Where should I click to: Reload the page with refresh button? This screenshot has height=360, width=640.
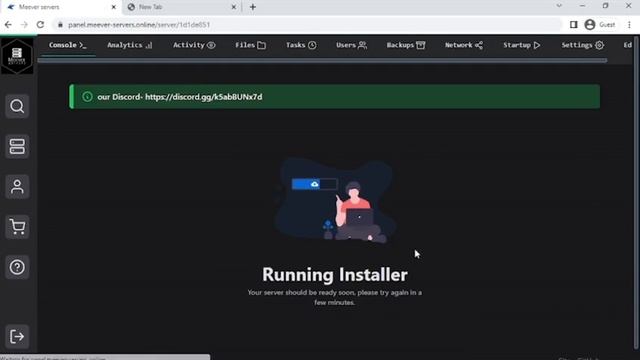point(40,25)
